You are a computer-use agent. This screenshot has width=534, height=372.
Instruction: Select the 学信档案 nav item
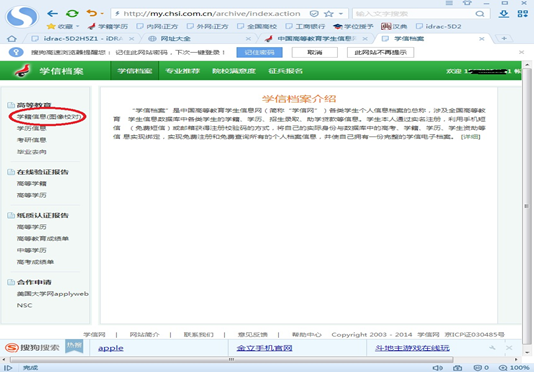(x=135, y=71)
